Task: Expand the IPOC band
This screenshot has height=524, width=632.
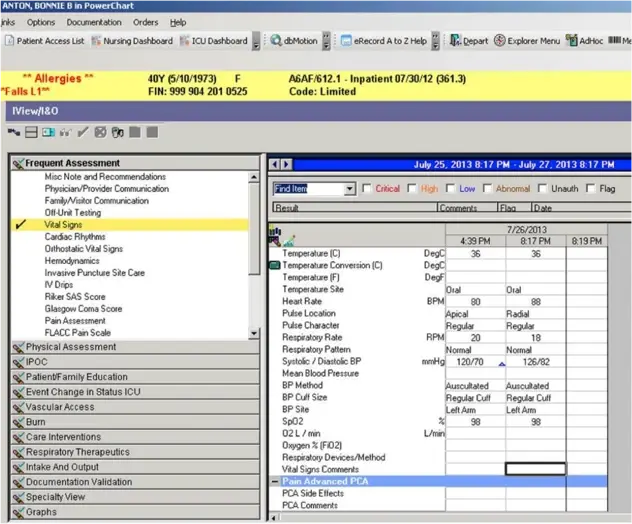Action: (x=135, y=362)
